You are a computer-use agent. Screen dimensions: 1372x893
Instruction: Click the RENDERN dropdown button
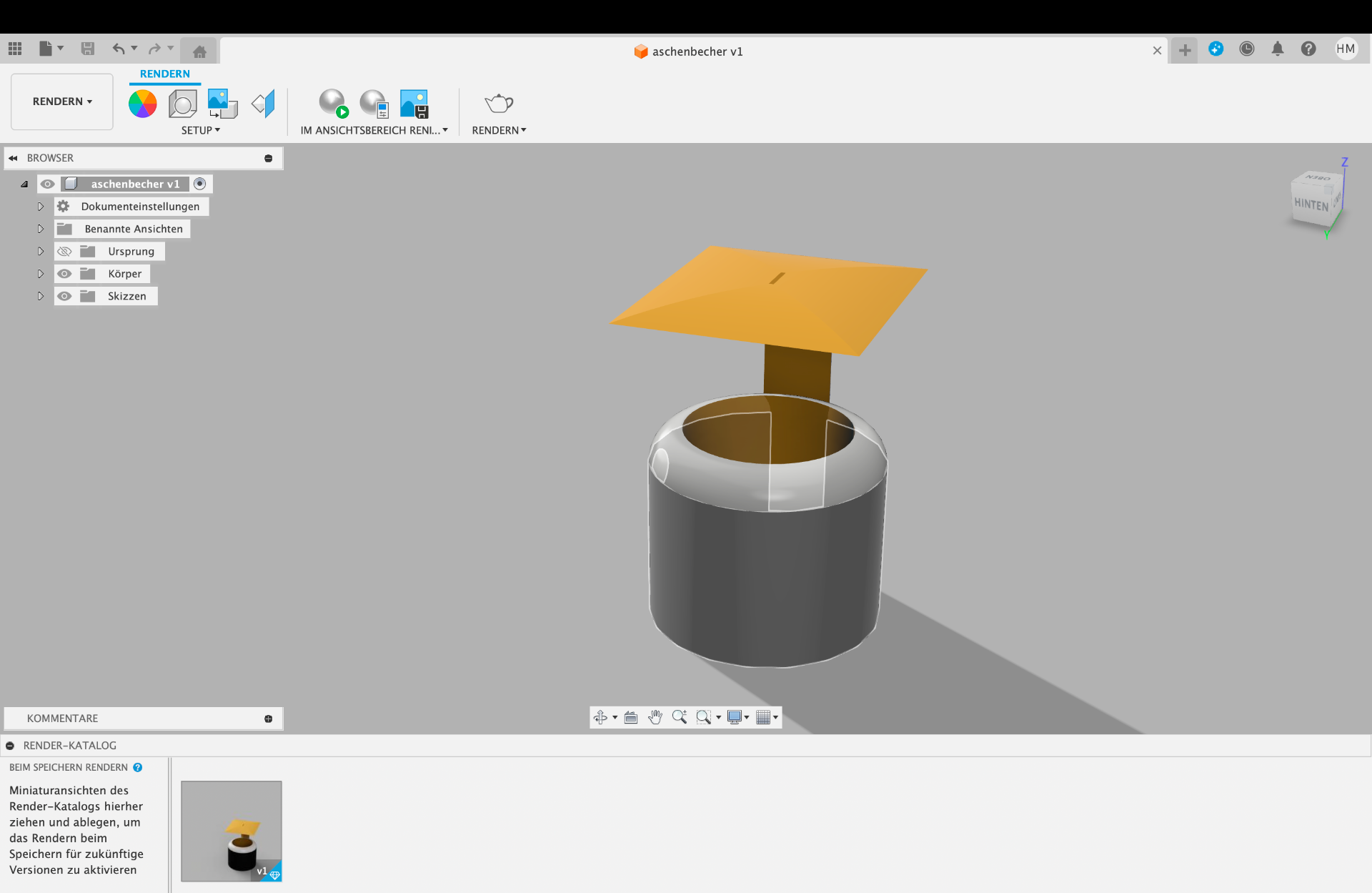60,100
